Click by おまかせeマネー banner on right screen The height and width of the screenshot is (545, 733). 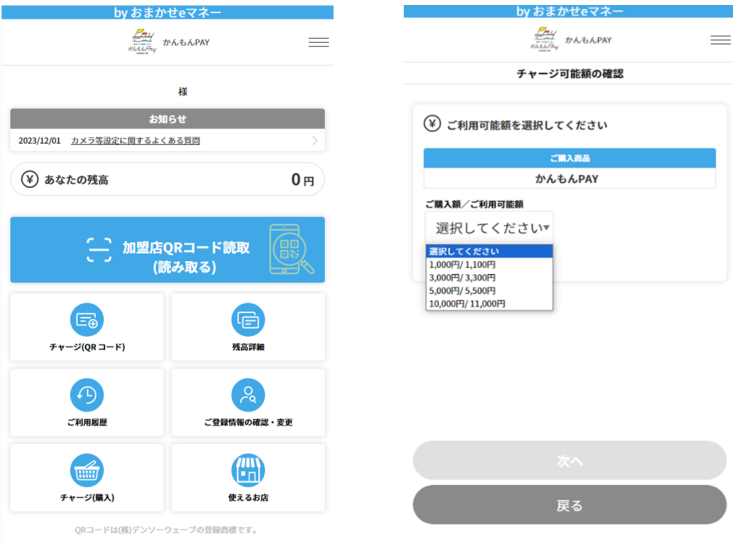tap(569, 11)
